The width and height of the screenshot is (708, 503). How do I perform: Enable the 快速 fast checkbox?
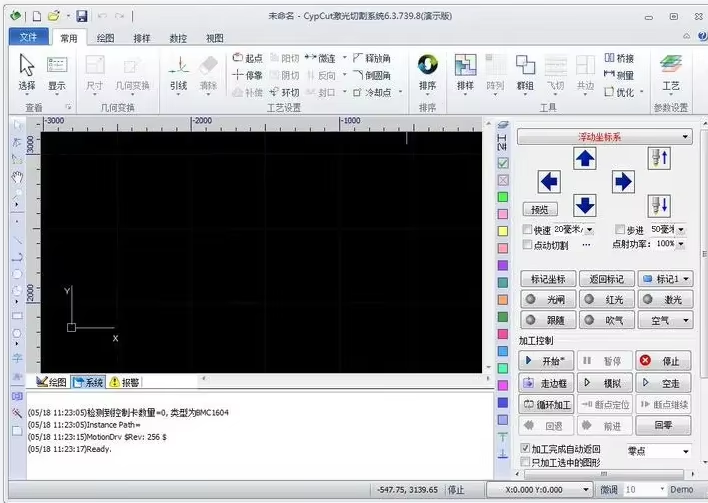pyautogui.click(x=527, y=229)
